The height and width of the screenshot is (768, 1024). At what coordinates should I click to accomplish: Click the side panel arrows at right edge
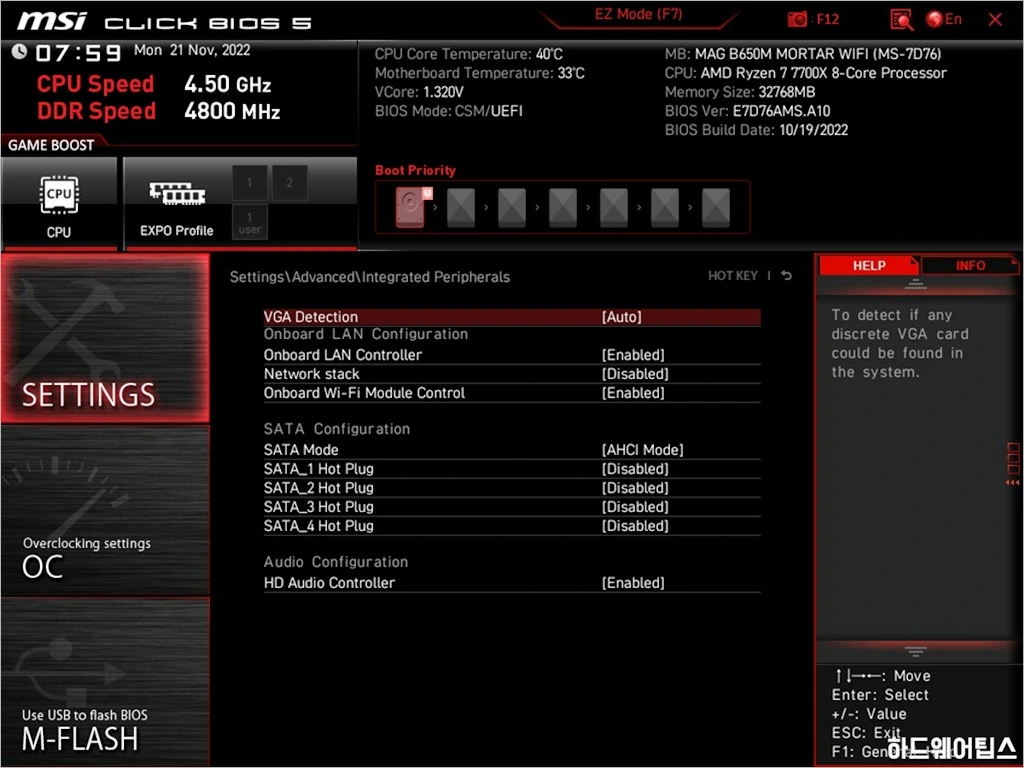[1013, 483]
